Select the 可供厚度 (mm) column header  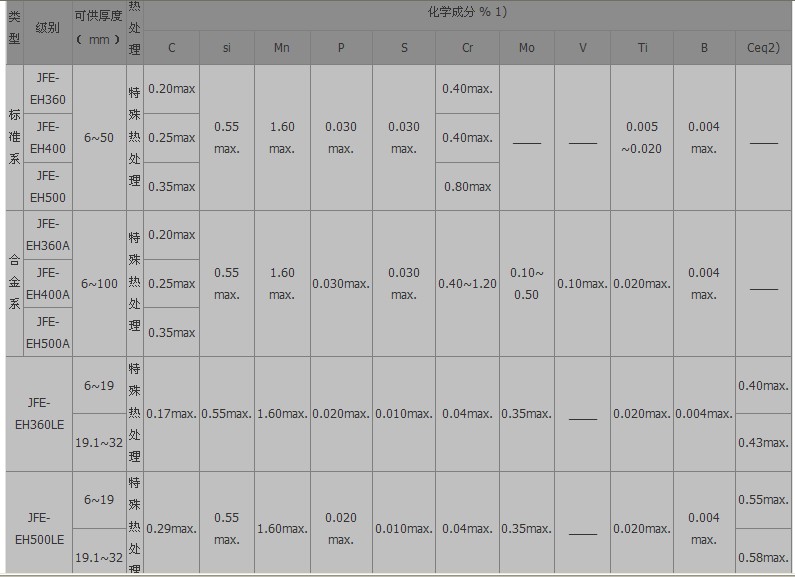click(x=99, y=28)
